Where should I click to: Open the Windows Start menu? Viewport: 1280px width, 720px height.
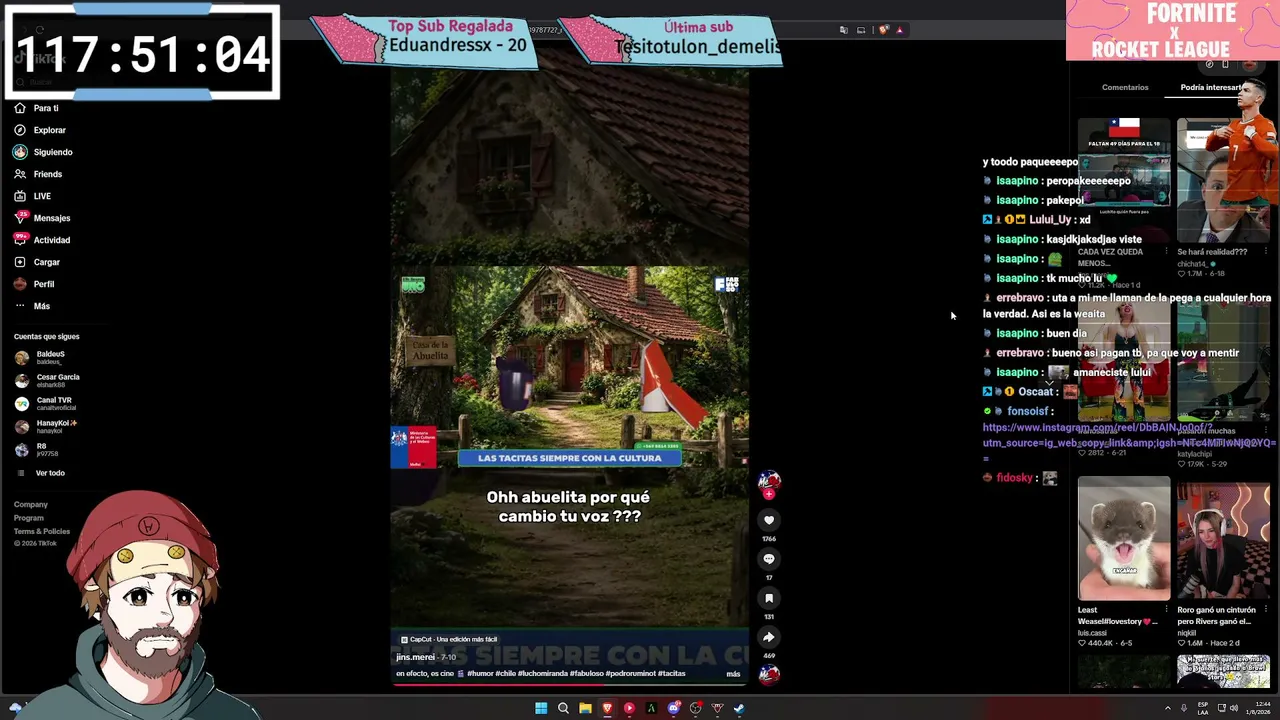541,708
